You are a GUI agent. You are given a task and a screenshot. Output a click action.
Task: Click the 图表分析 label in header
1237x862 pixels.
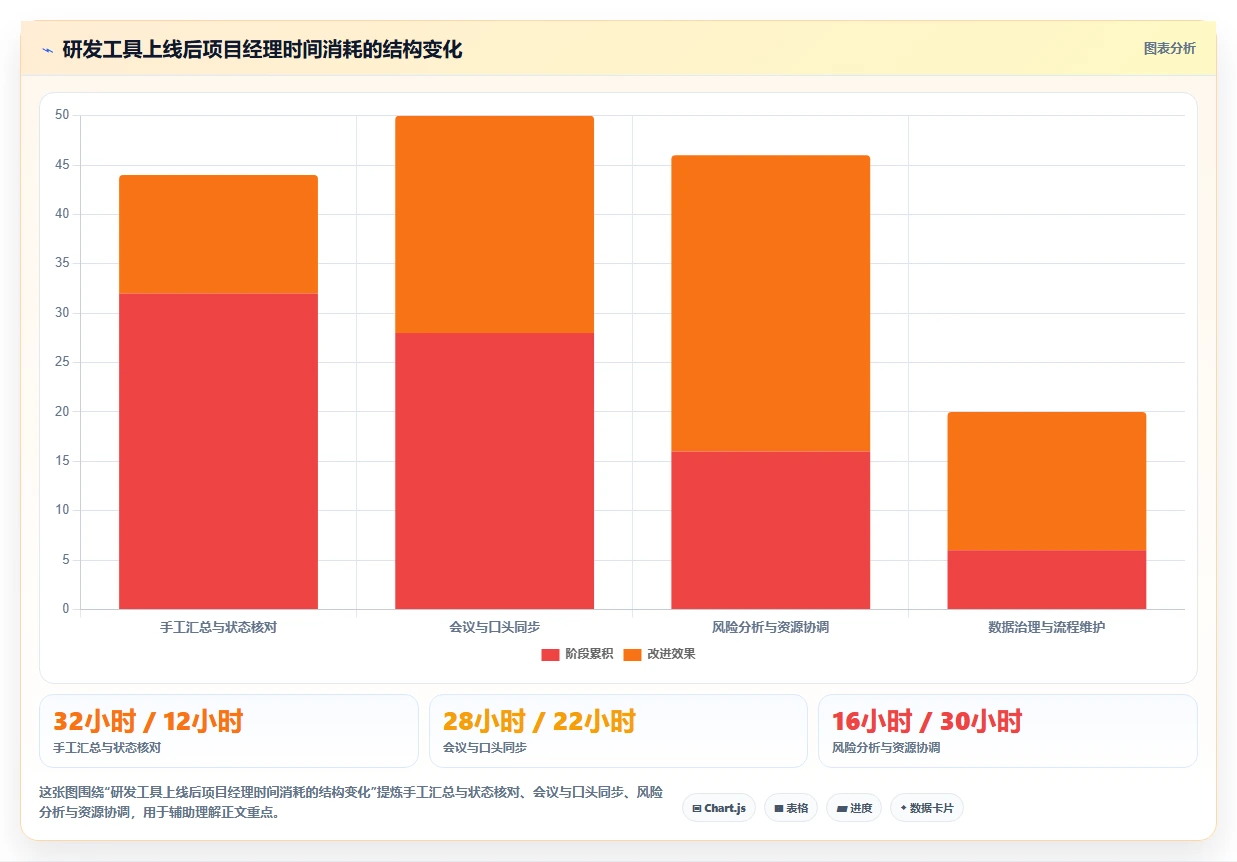(1169, 48)
